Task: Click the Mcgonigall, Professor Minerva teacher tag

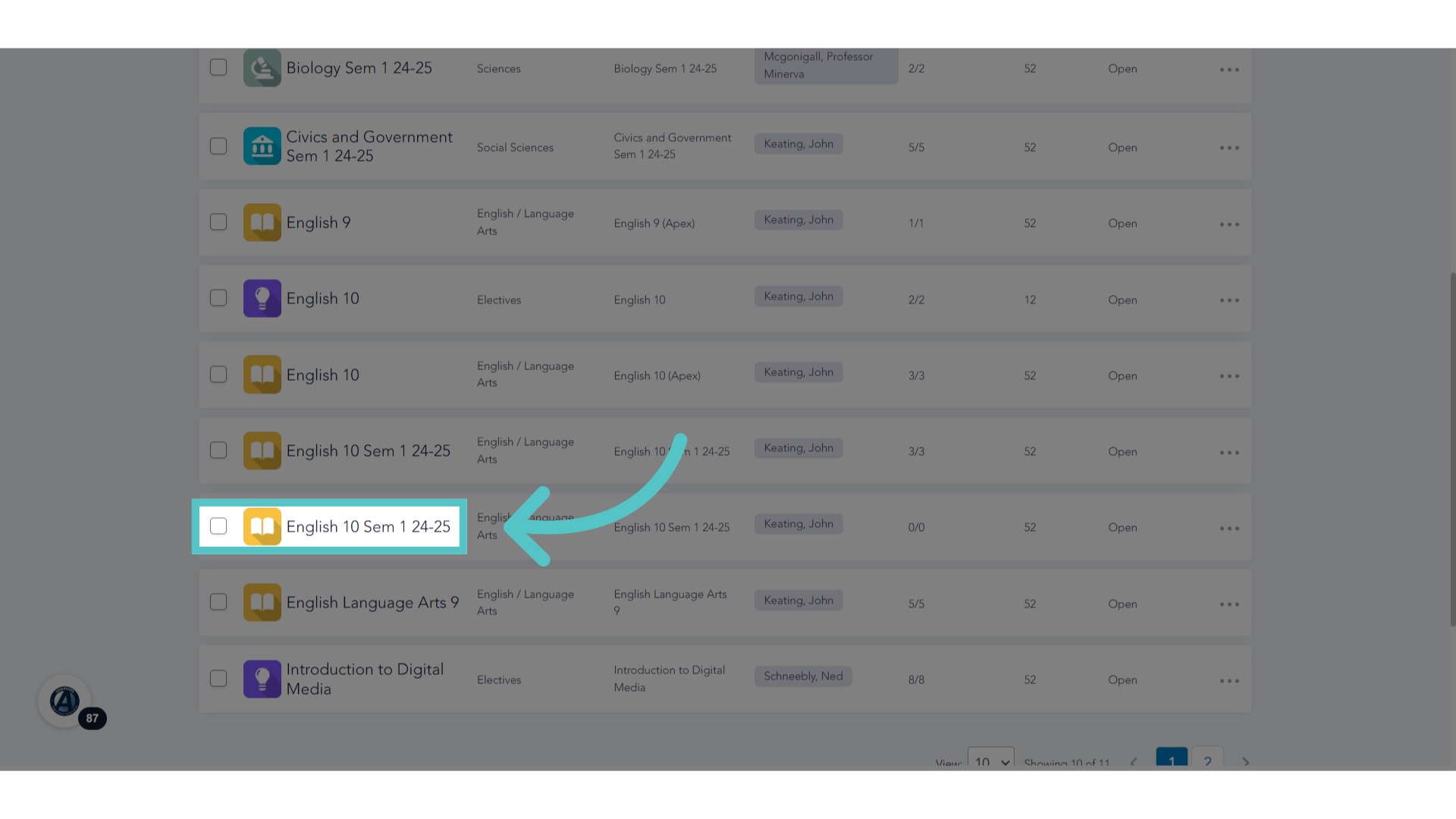Action: click(826, 66)
